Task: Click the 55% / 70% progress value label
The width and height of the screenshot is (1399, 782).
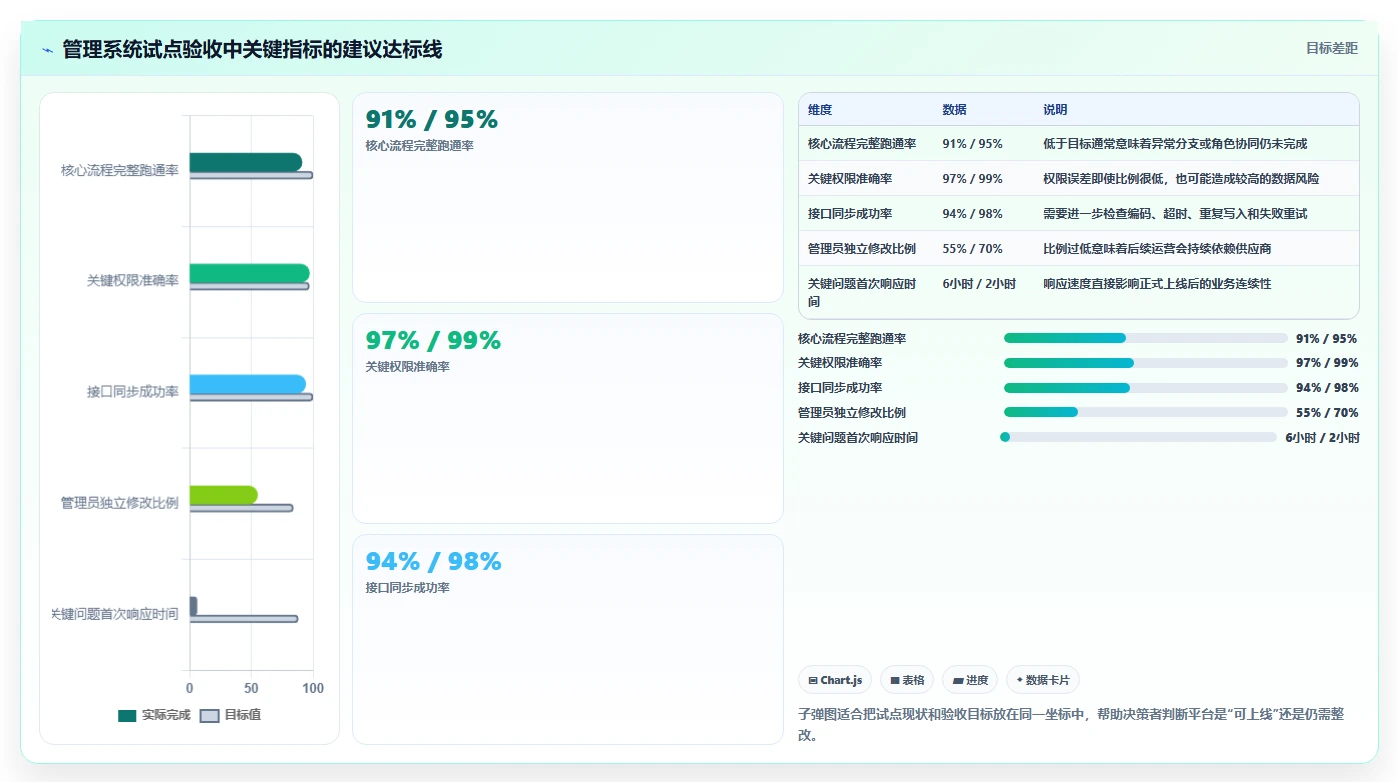Action: pos(1327,412)
